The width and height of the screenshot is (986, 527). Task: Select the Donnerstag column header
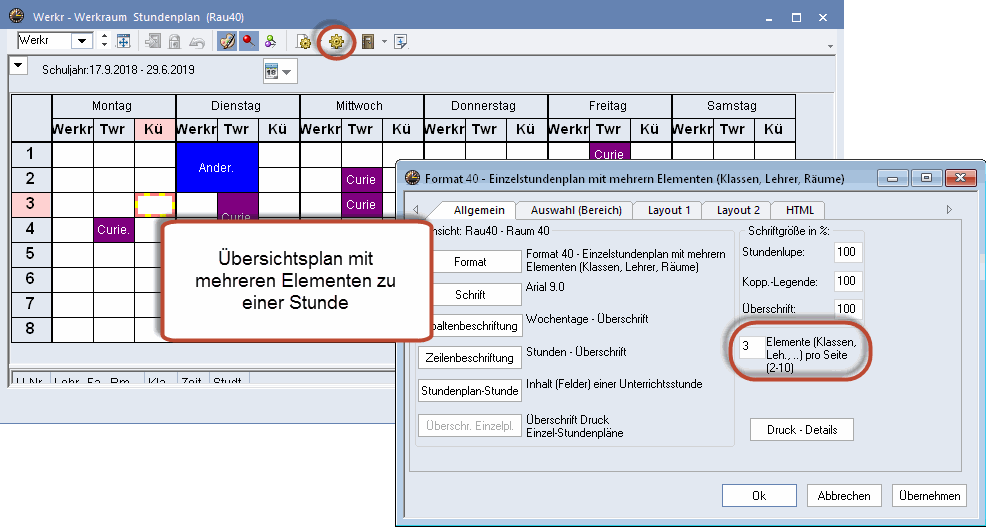pos(484,106)
